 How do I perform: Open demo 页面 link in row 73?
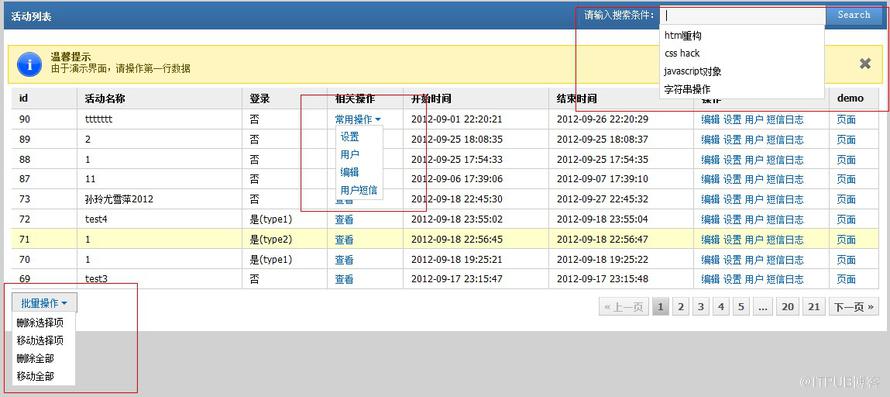pyautogui.click(x=846, y=199)
